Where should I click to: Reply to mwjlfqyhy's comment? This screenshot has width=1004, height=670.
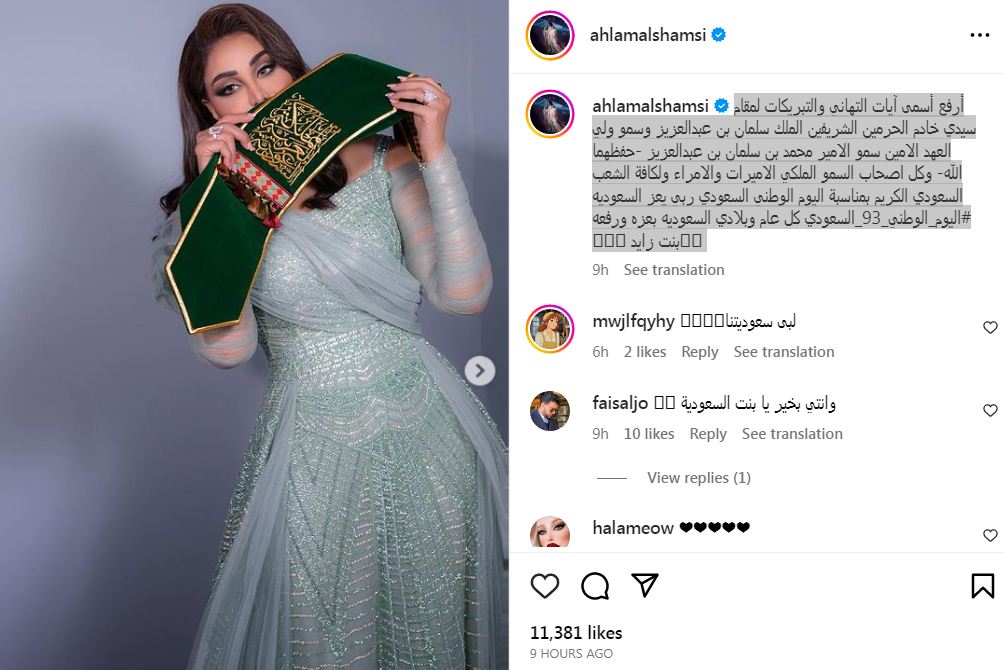point(699,352)
